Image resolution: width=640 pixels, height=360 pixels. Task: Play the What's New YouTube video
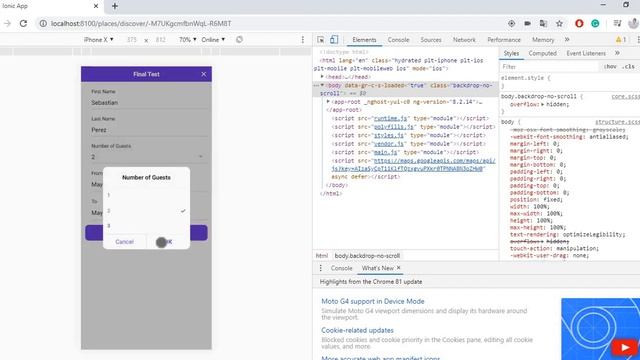[624, 347]
